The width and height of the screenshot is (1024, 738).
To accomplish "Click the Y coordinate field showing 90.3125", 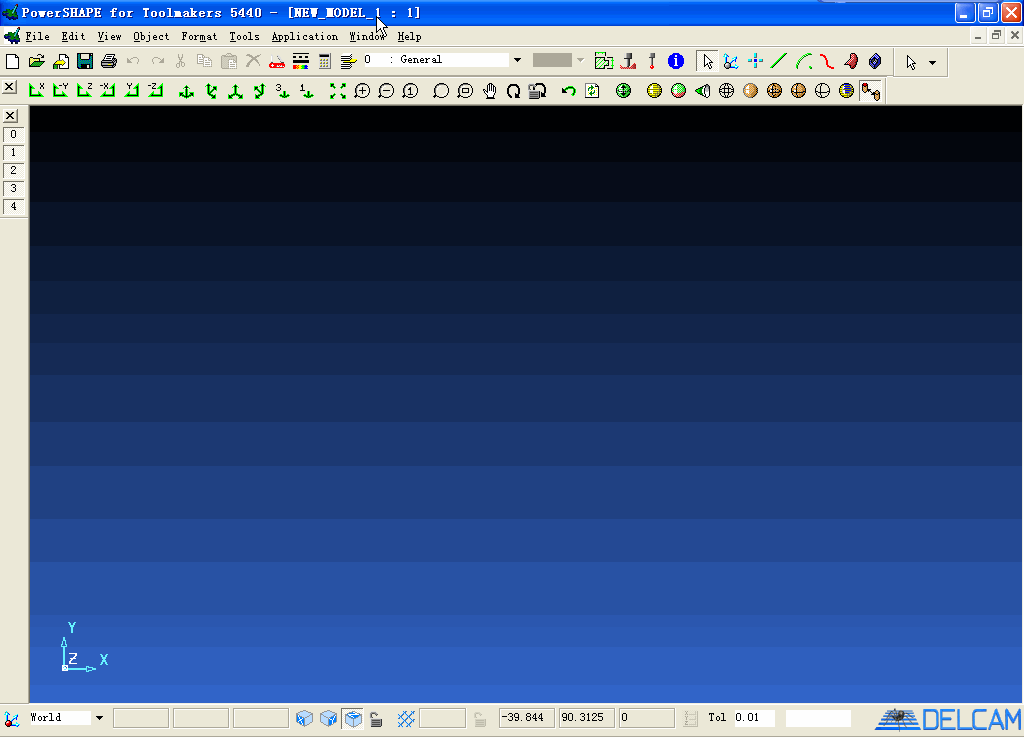I will (x=586, y=718).
